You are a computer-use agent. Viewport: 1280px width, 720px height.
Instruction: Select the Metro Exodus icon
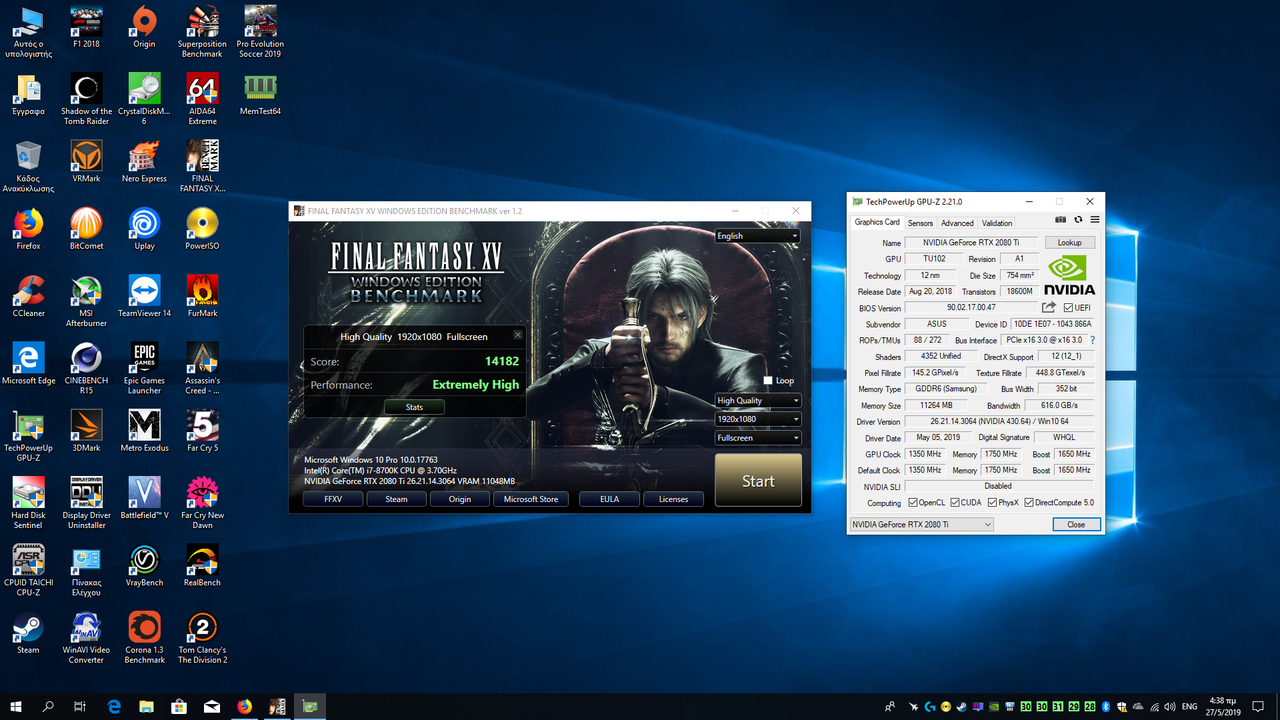(144, 431)
